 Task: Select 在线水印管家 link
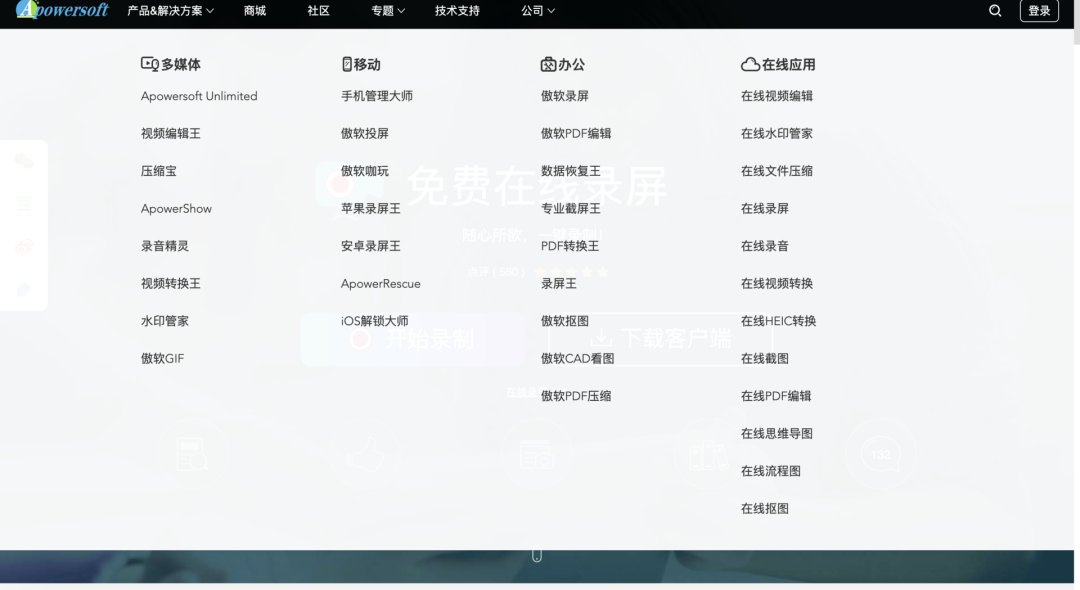tap(777, 133)
